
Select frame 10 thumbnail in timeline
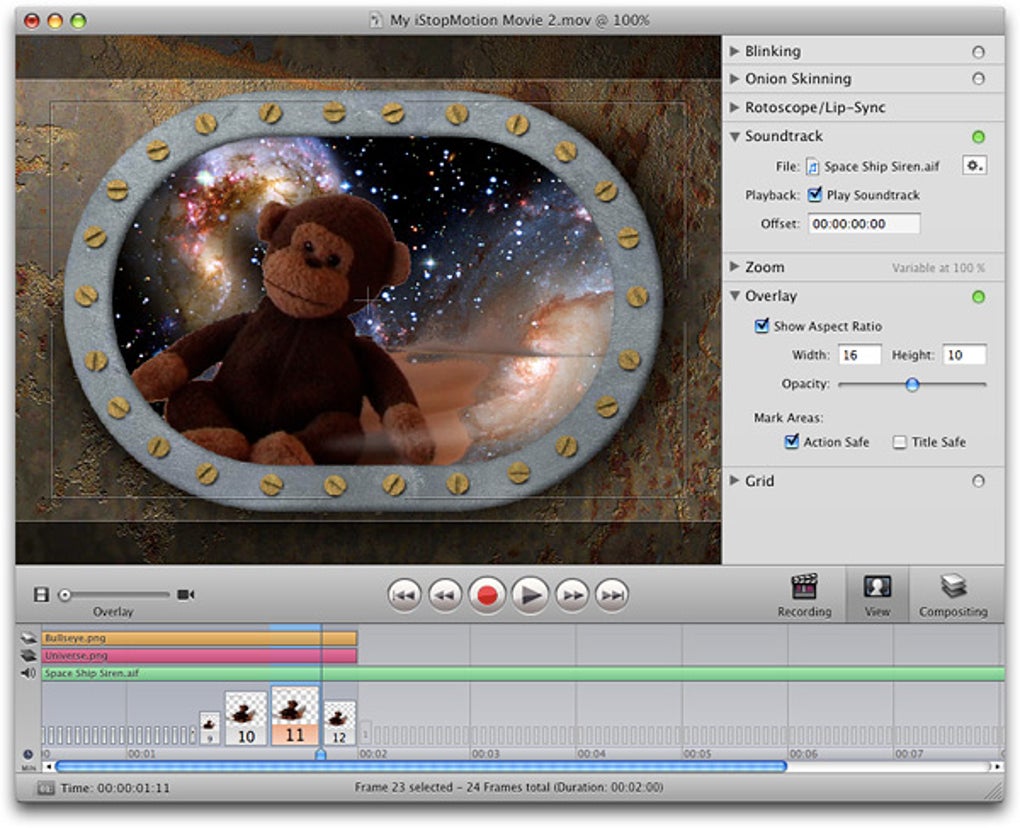pos(246,718)
